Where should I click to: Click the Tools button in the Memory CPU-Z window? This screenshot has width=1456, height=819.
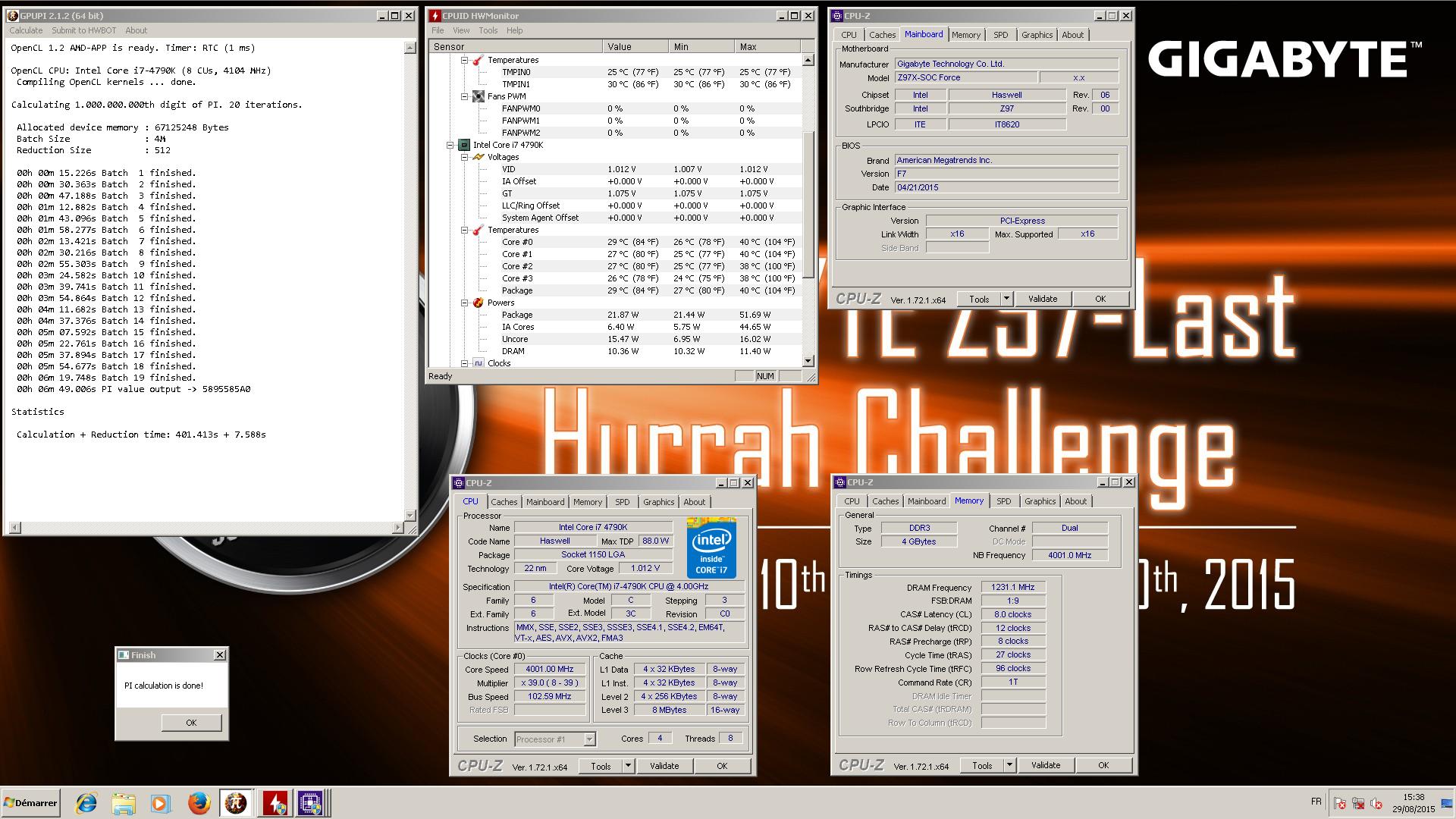(x=982, y=765)
